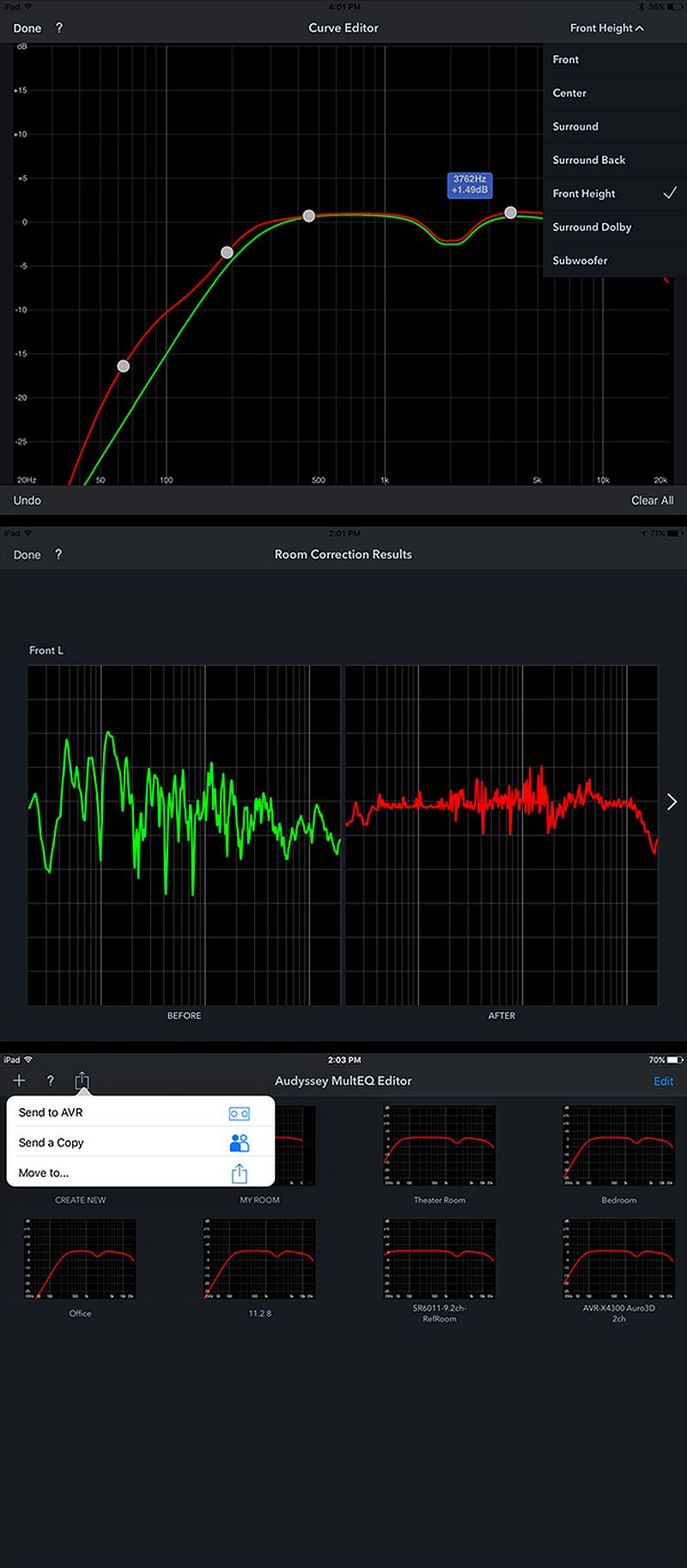Image resolution: width=687 pixels, height=1568 pixels.
Task: Tap Wi-Fi icon in MultEQ Editor status bar
Action: coord(28,1060)
